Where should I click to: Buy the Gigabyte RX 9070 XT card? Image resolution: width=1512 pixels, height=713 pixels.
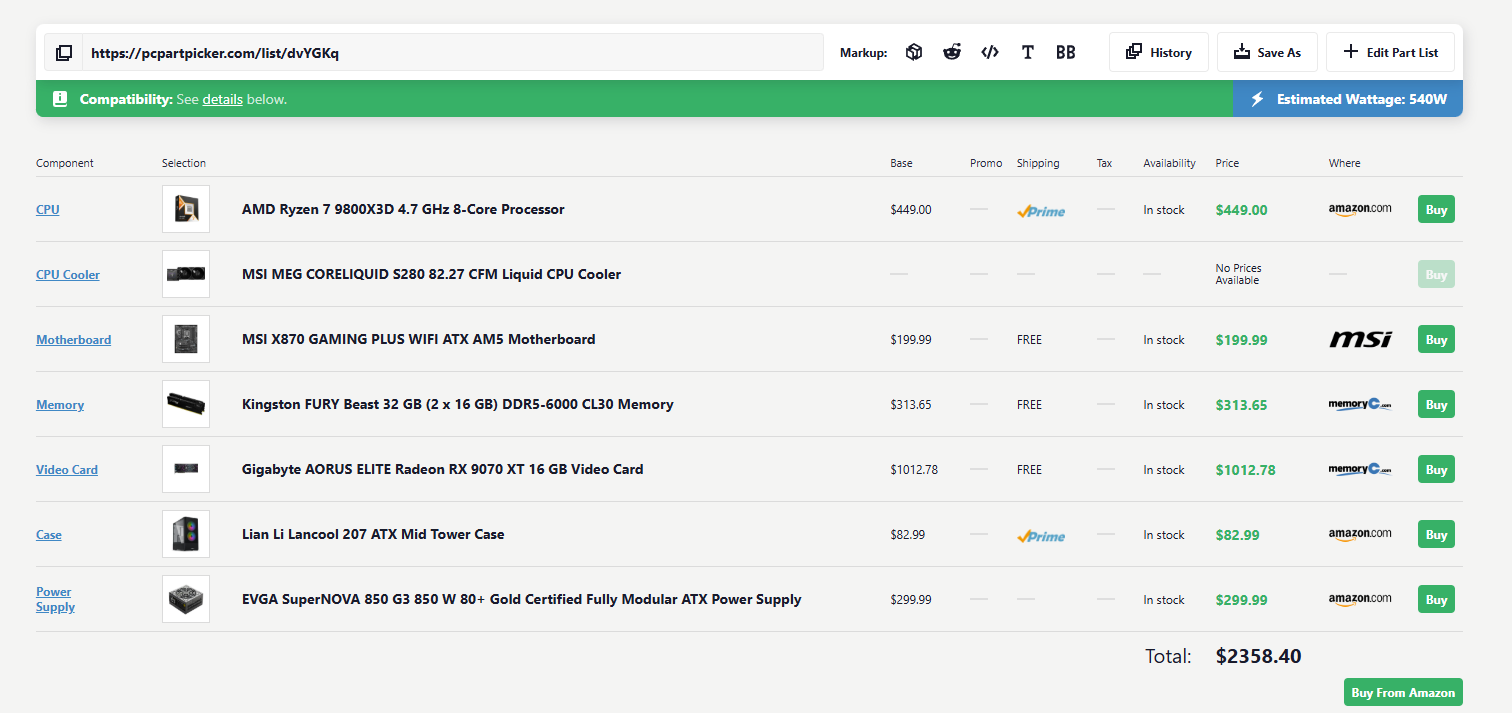click(1436, 469)
